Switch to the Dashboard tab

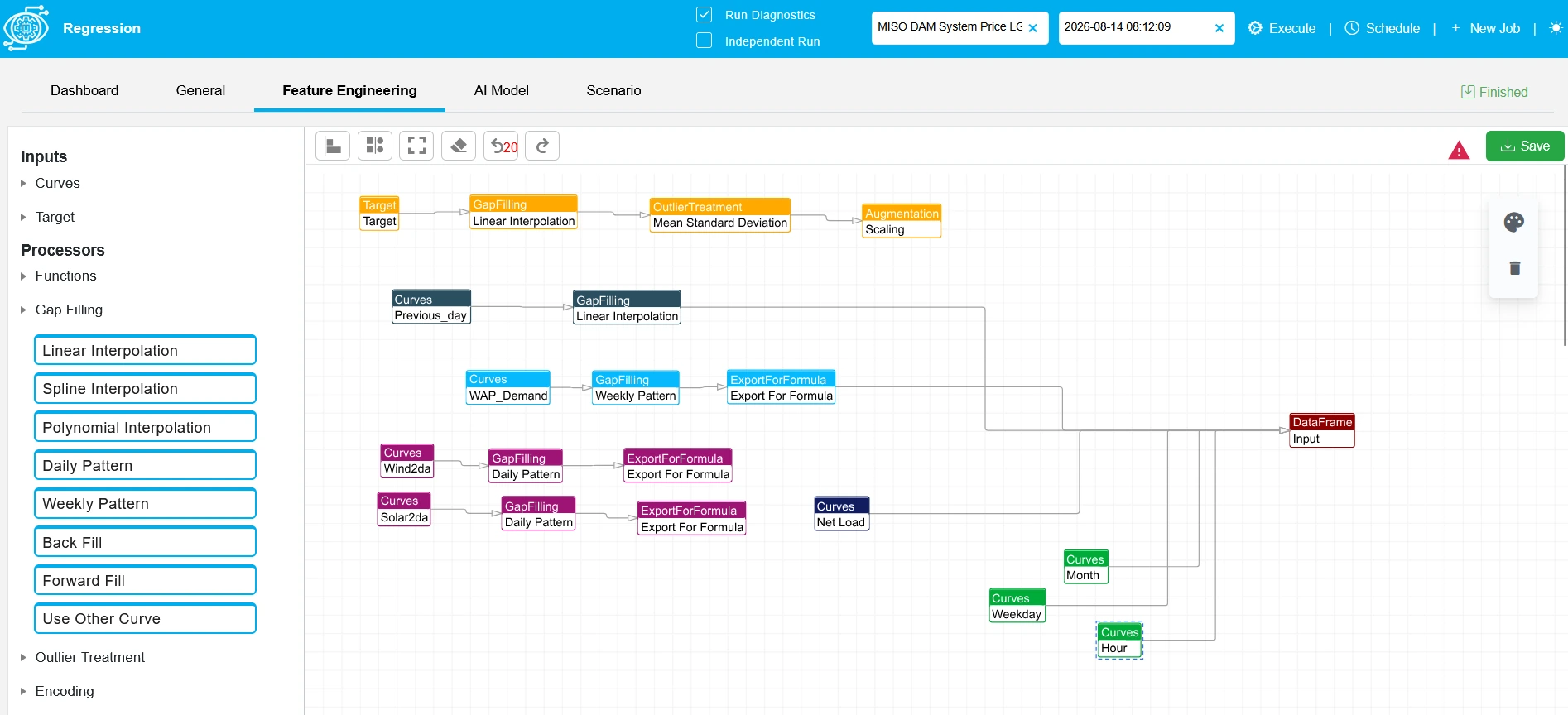click(84, 90)
